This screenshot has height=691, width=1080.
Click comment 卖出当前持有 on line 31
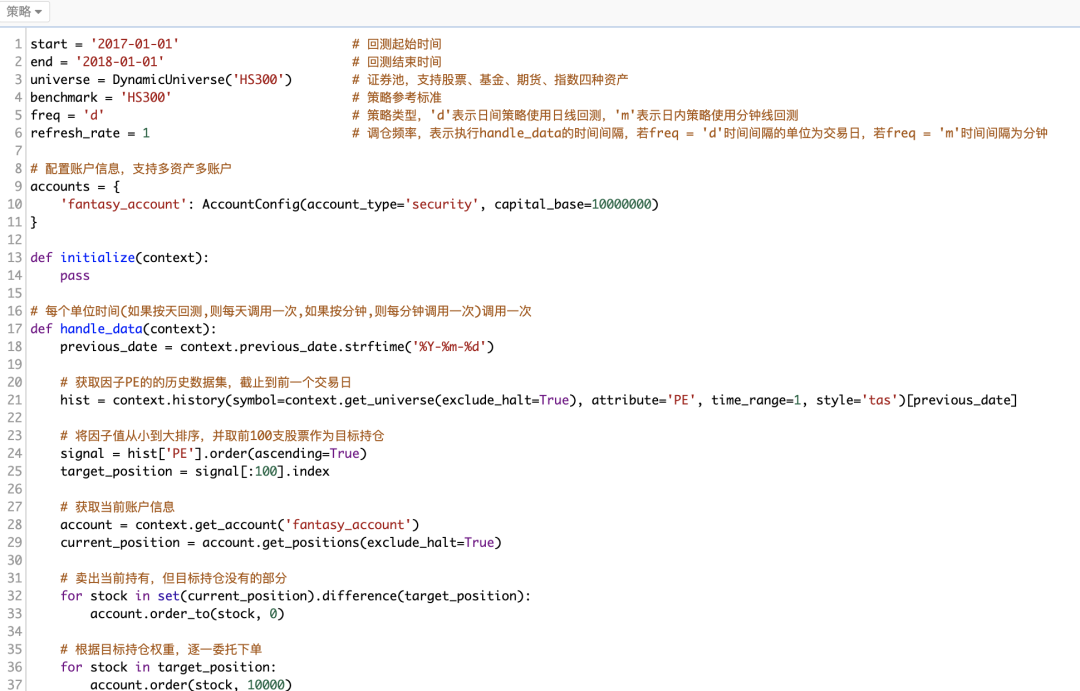[112, 578]
